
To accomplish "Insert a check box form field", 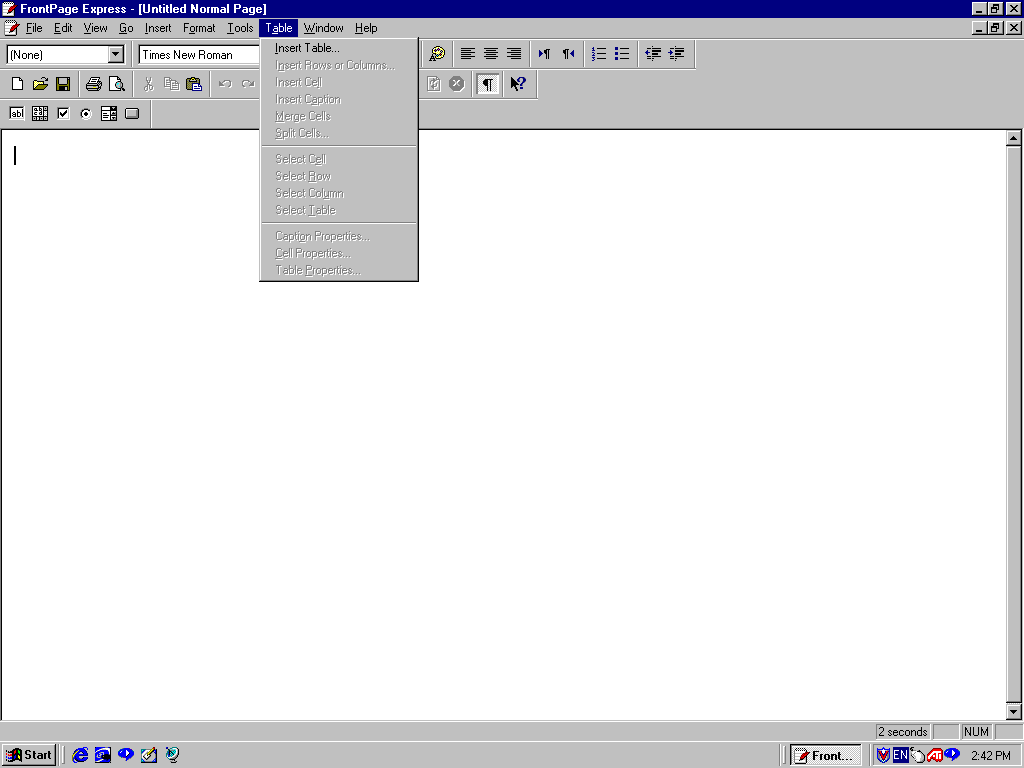I will [x=63, y=114].
